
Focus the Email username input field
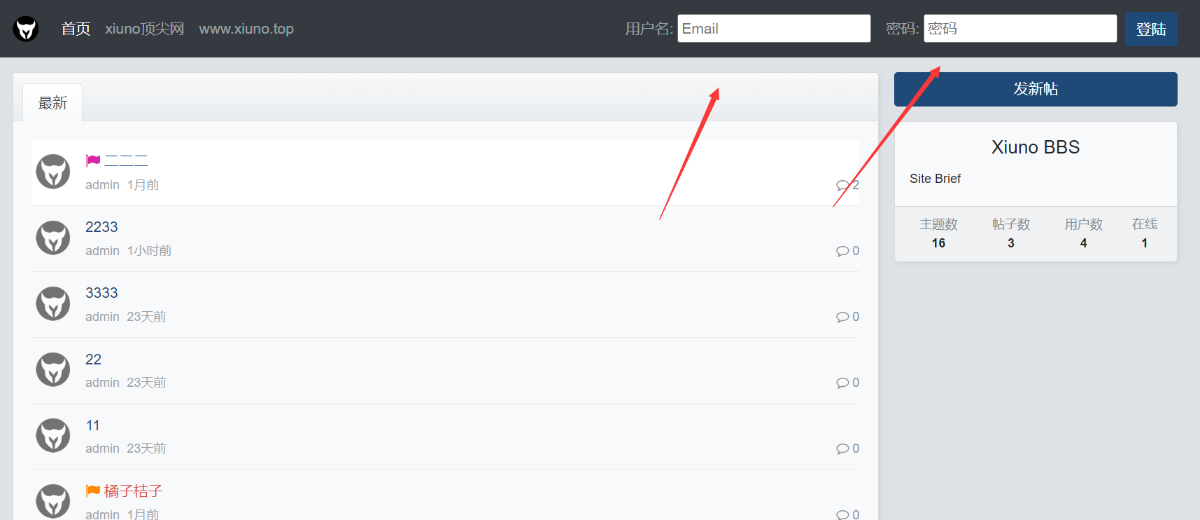click(x=774, y=28)
